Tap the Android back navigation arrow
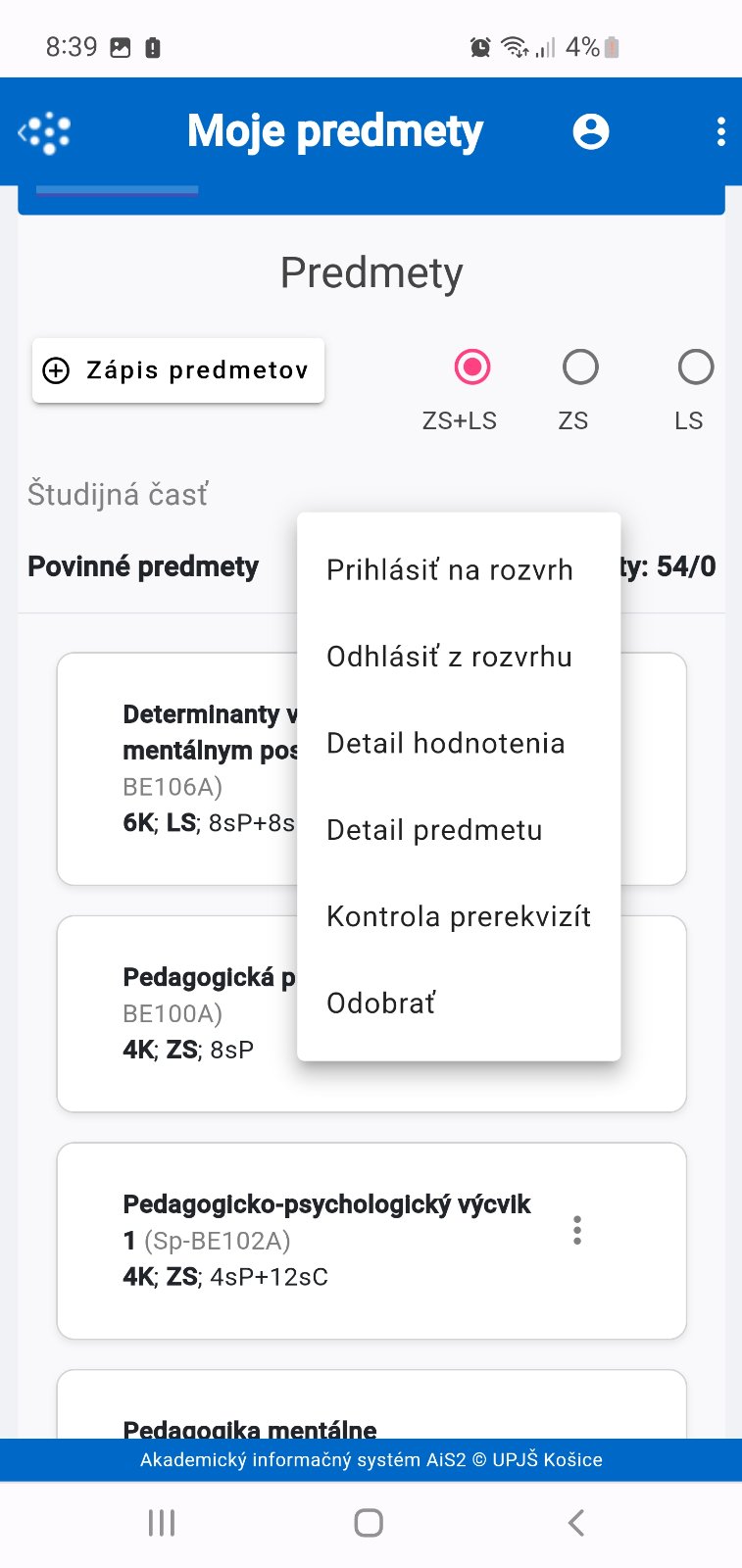This screenshot has height=1568, width=742. (576, 1522)
